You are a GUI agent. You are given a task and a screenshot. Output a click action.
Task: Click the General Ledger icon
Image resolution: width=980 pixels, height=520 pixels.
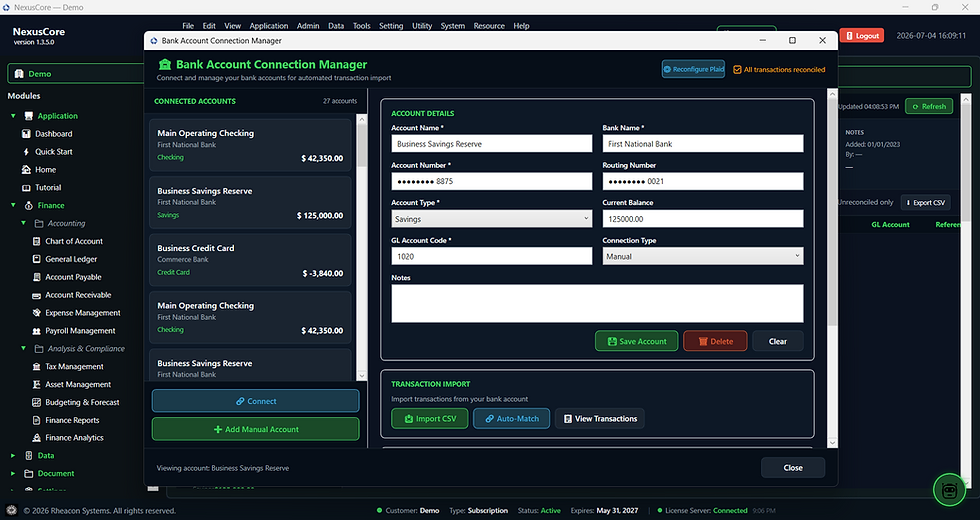click(x=36, y=259)
